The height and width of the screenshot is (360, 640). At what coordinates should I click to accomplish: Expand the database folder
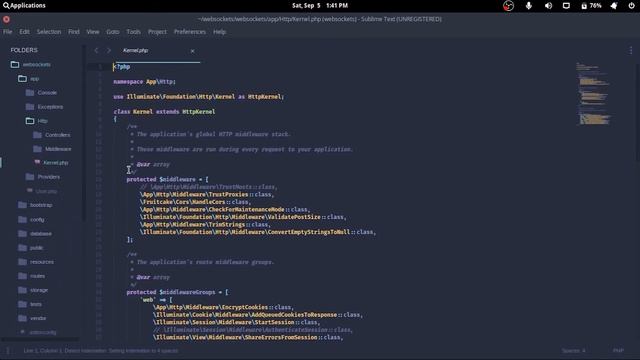[40, 234]
